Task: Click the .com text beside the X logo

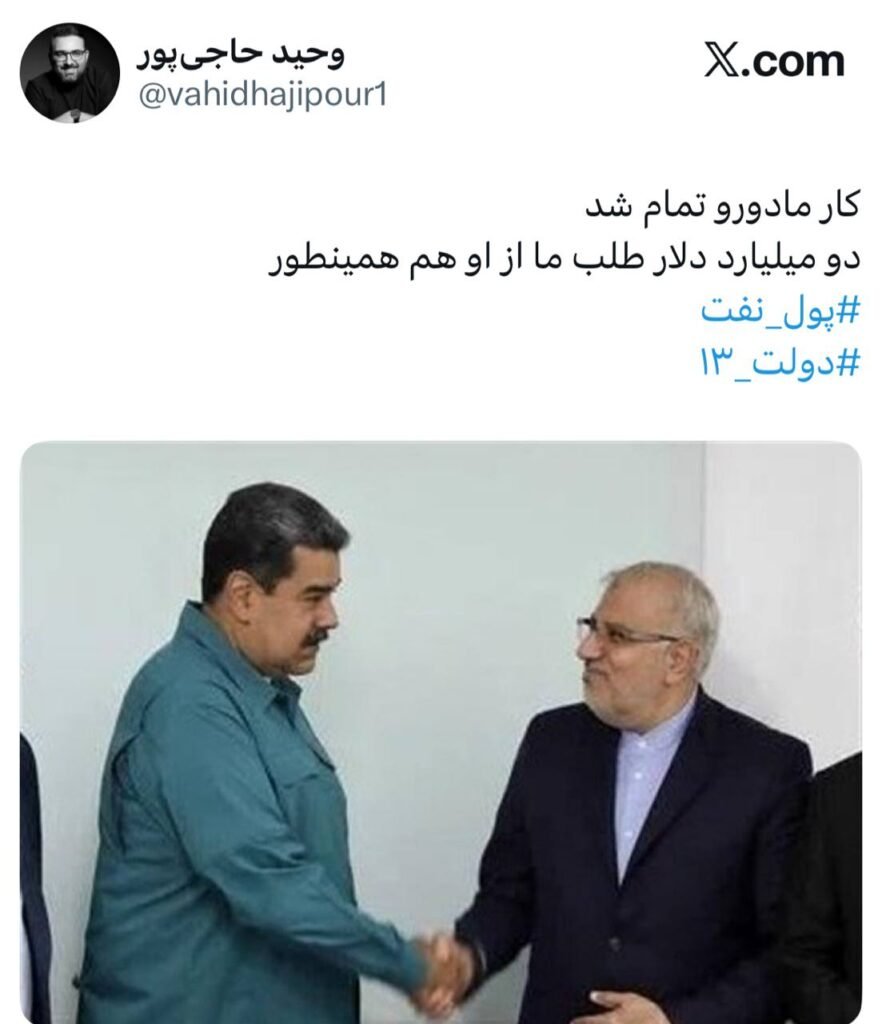Action: (794, 61)
